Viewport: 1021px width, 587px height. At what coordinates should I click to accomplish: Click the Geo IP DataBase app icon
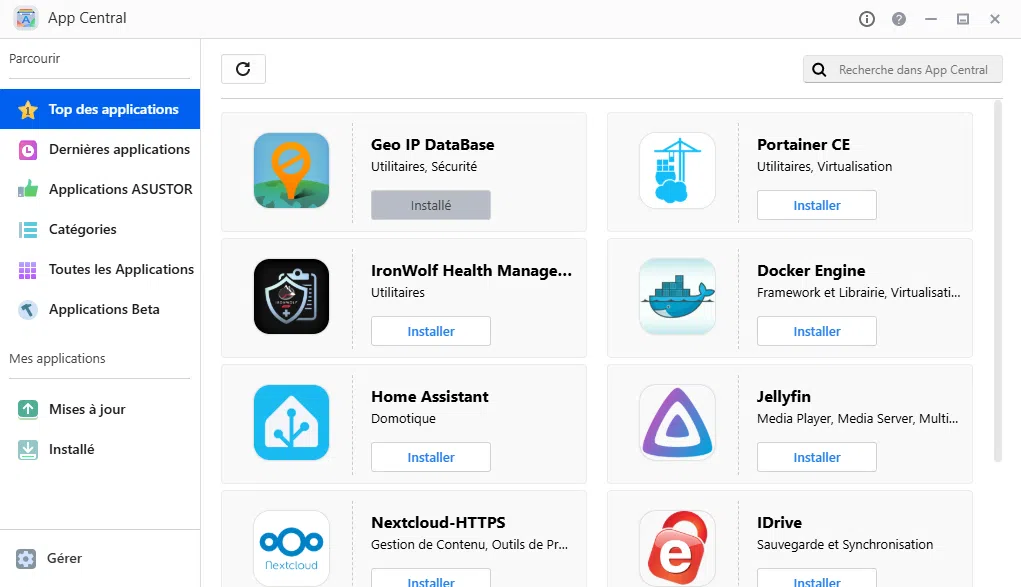pos(291,170)
